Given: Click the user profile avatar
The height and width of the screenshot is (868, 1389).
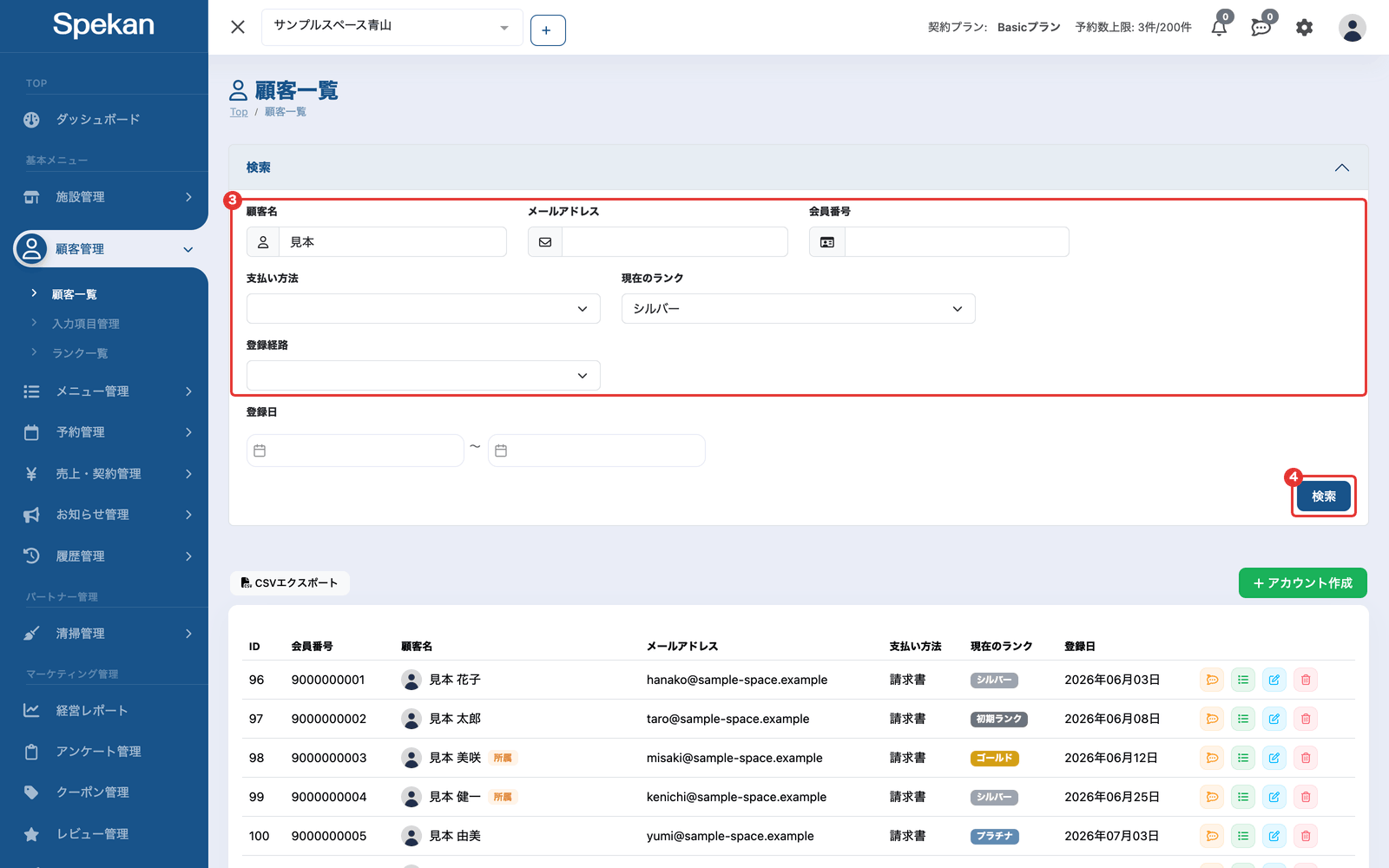Looking at the screenshot, I should (1352, 28).
